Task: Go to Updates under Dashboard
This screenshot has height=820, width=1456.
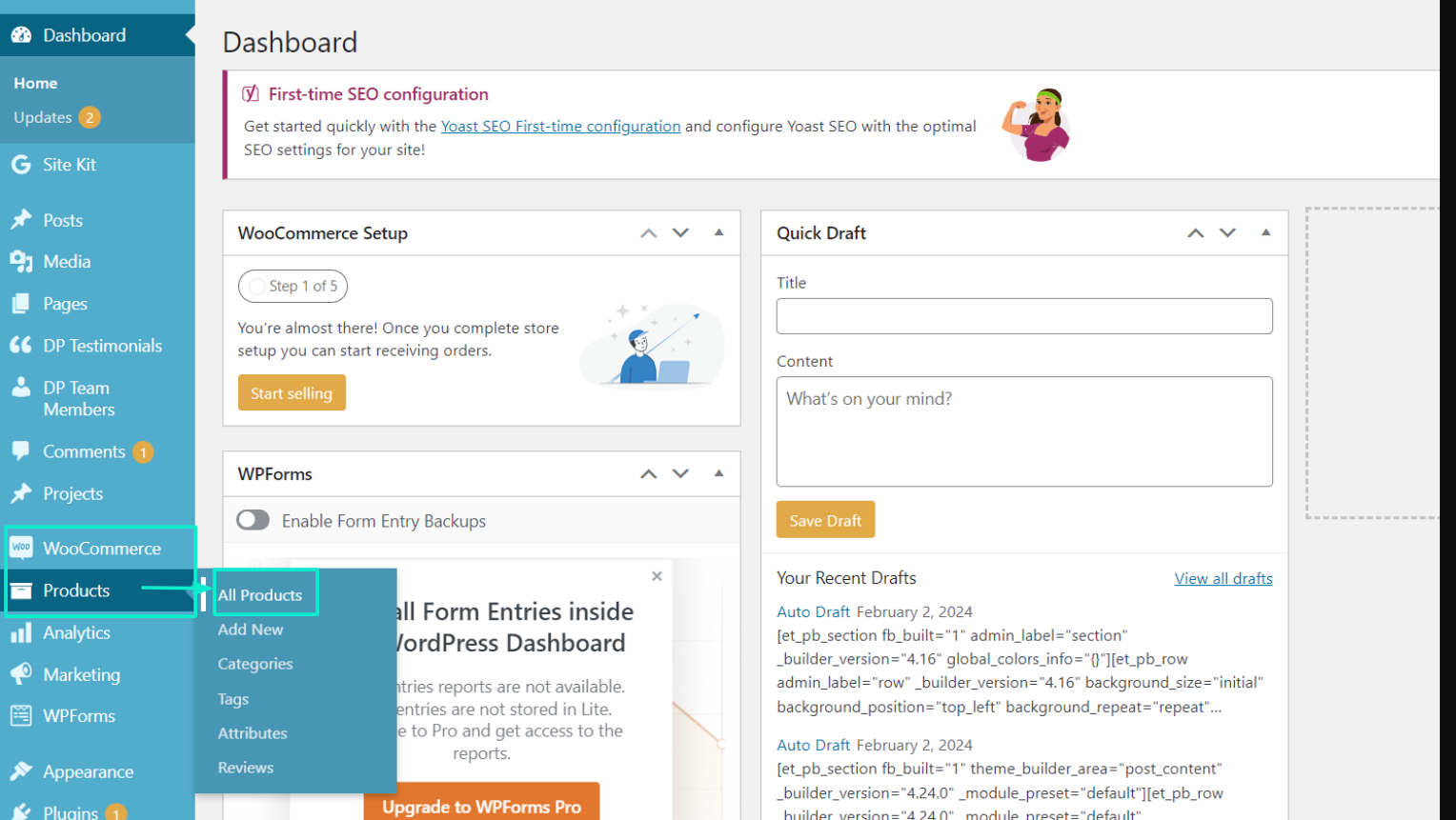Action: pyautogui.click(x=43, y=117)
